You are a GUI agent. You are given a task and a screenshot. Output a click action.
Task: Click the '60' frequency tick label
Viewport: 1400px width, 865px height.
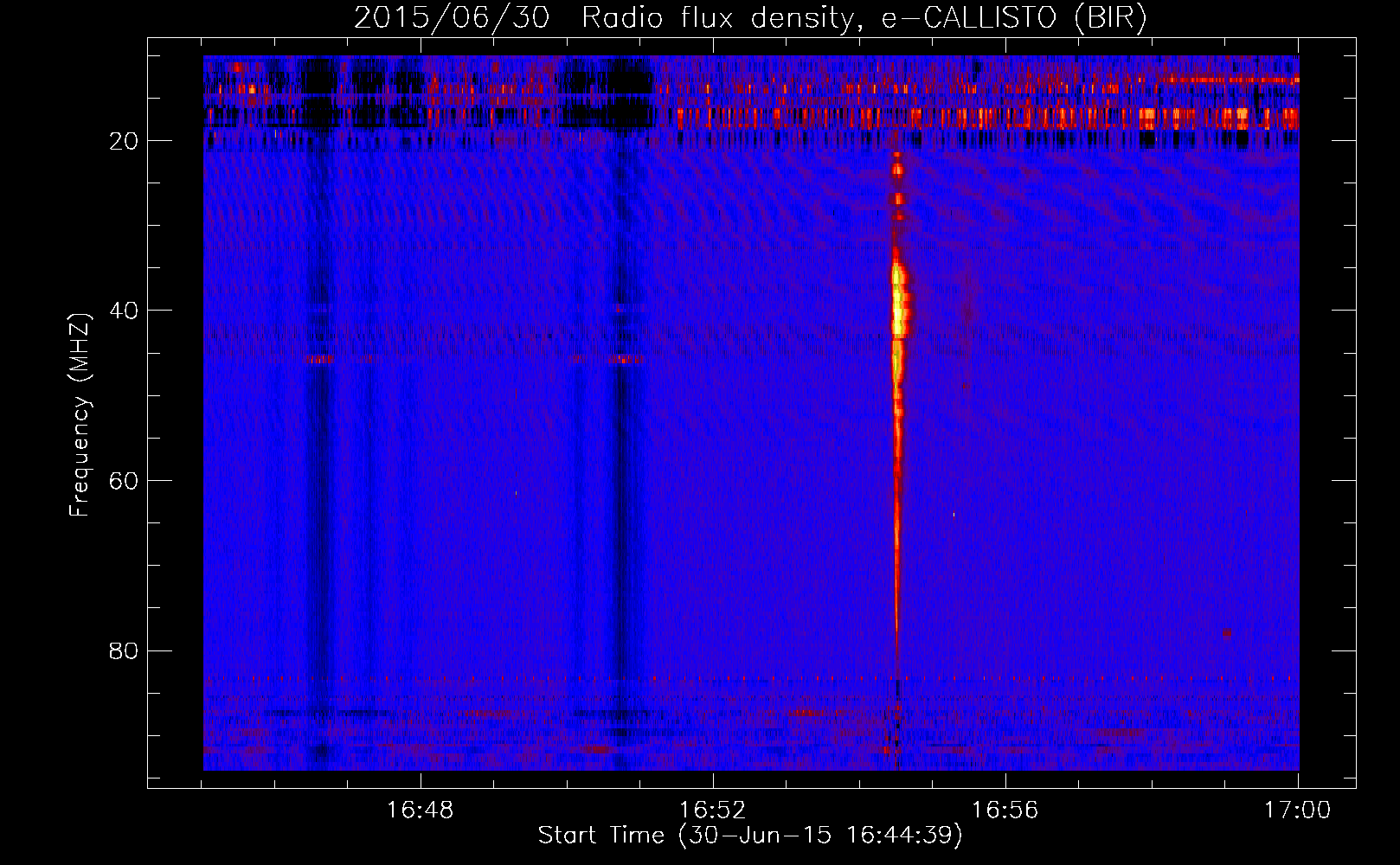pos(124,481)
